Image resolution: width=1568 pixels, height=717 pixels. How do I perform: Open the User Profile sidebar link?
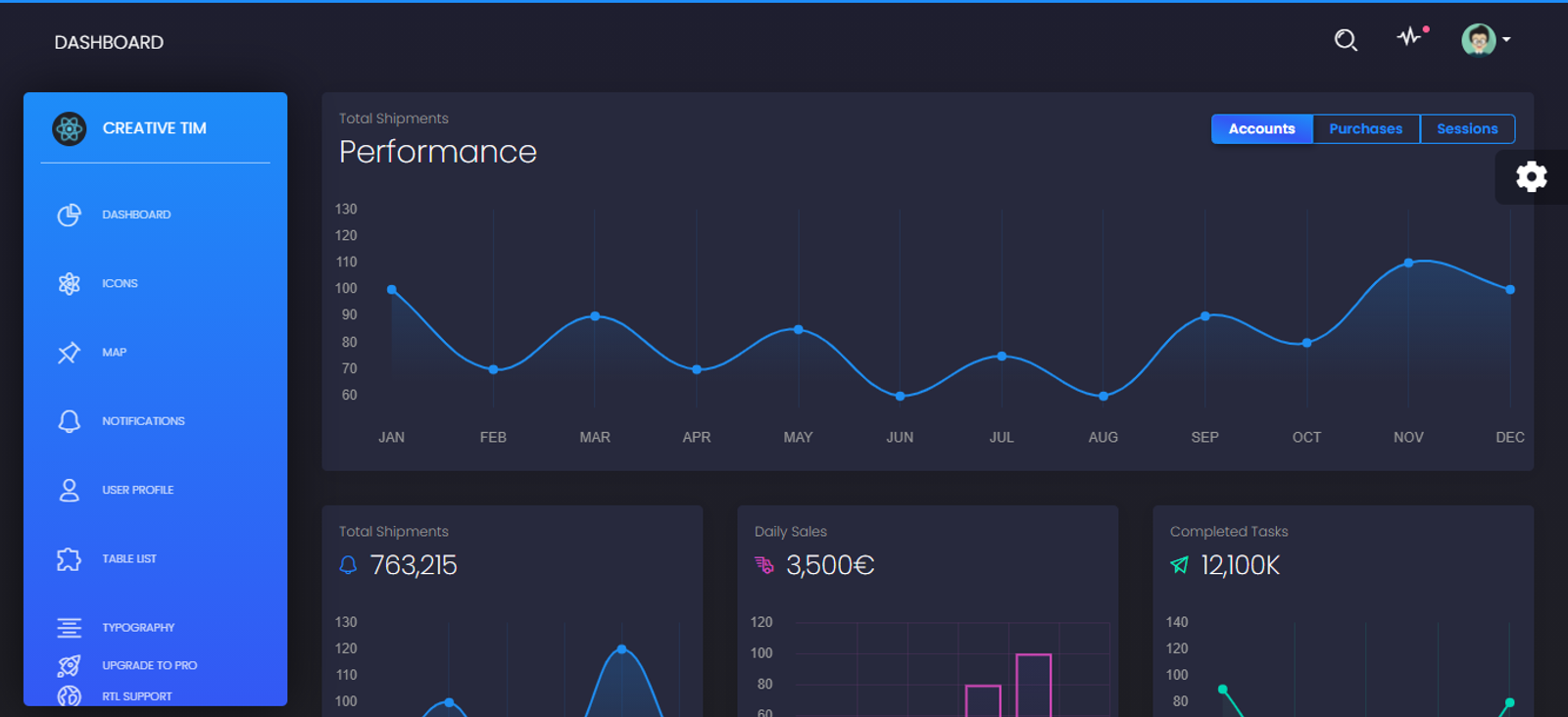coord(138,490)
